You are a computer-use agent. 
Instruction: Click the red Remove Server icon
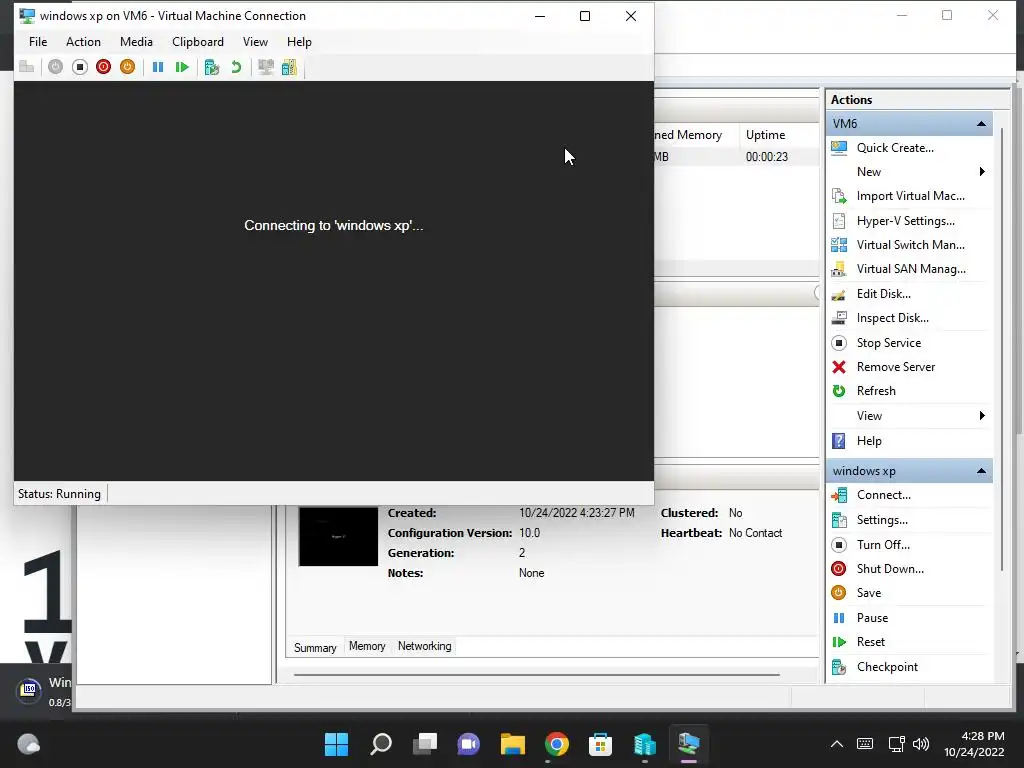pyautogui.click(x=839, y=367)
